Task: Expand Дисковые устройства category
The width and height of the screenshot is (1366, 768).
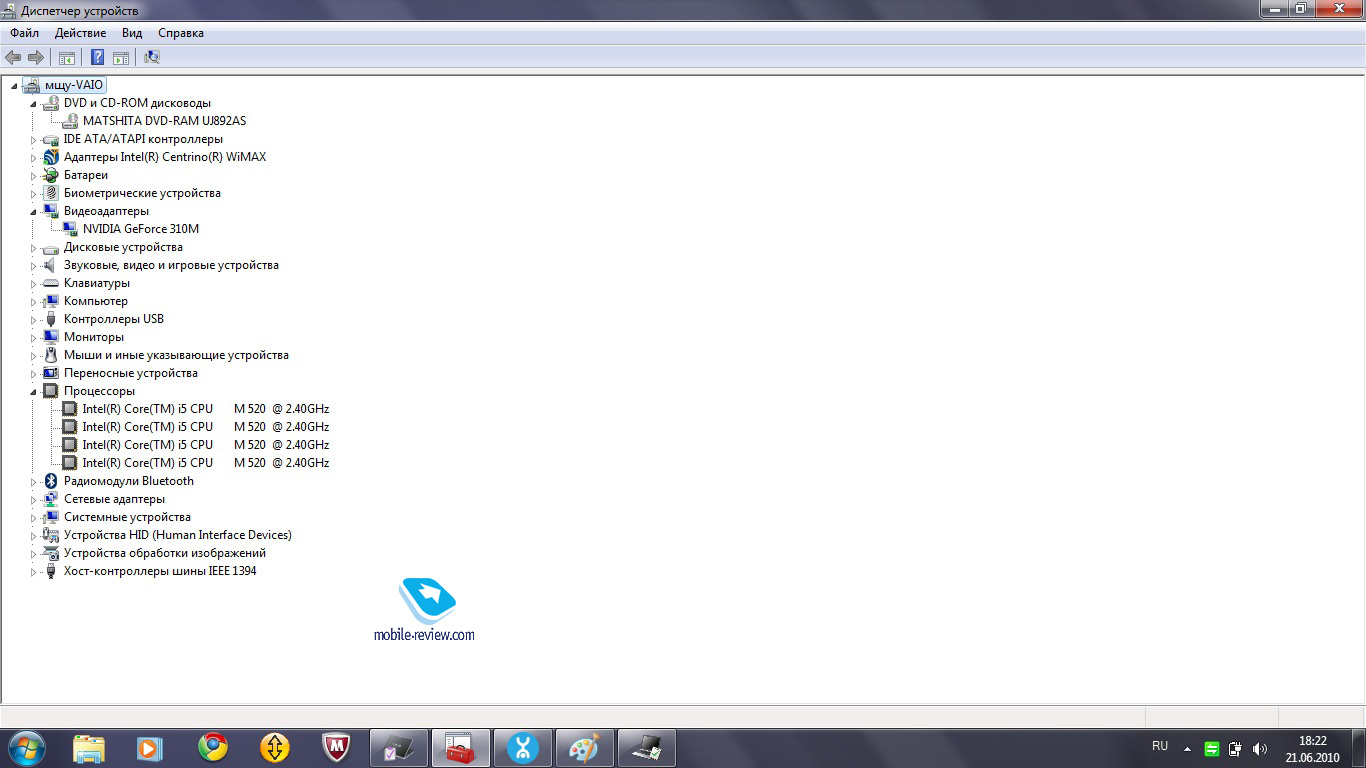Action: pyautogui.click(x=33, y=248)
